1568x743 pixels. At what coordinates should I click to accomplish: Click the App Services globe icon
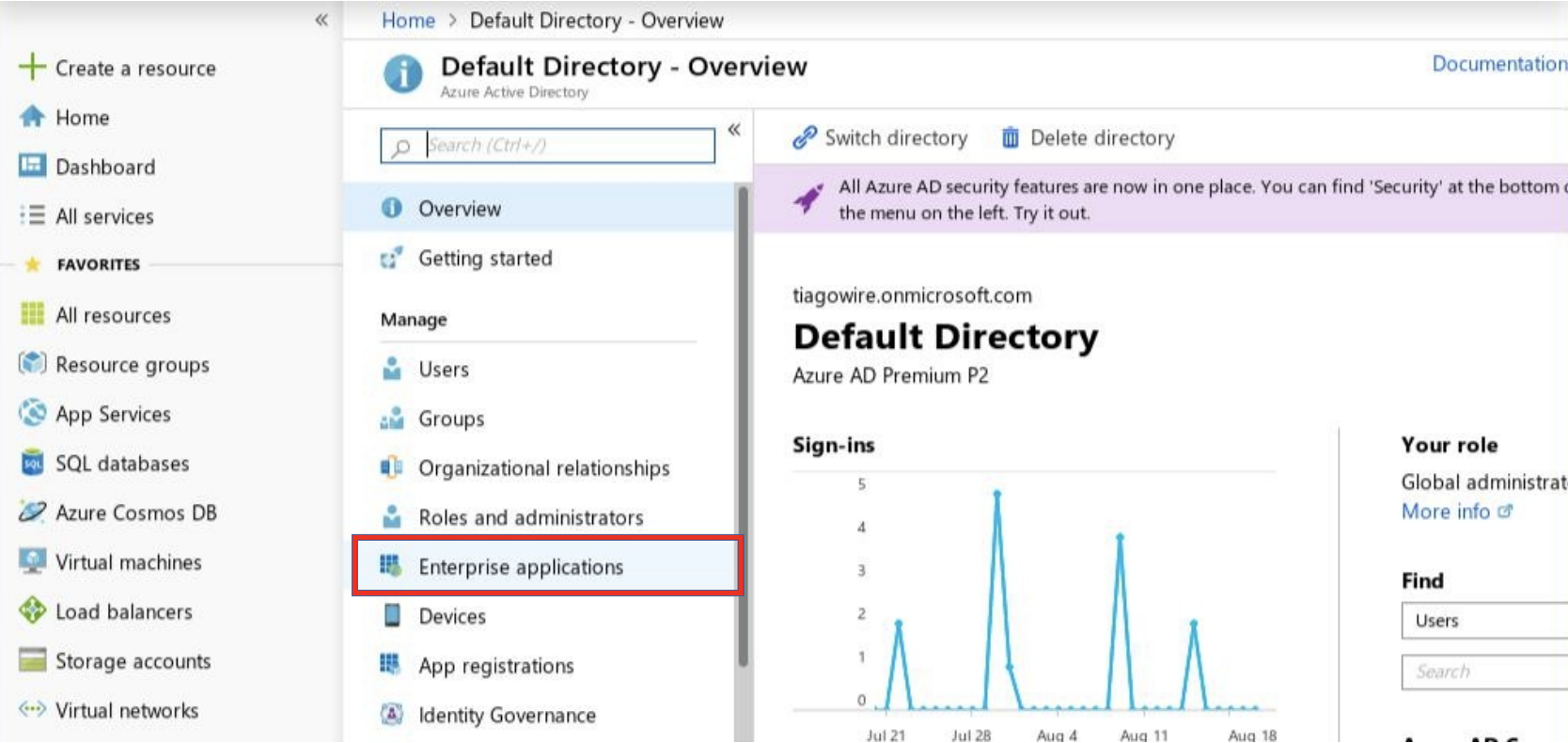[x=32, y=413]
